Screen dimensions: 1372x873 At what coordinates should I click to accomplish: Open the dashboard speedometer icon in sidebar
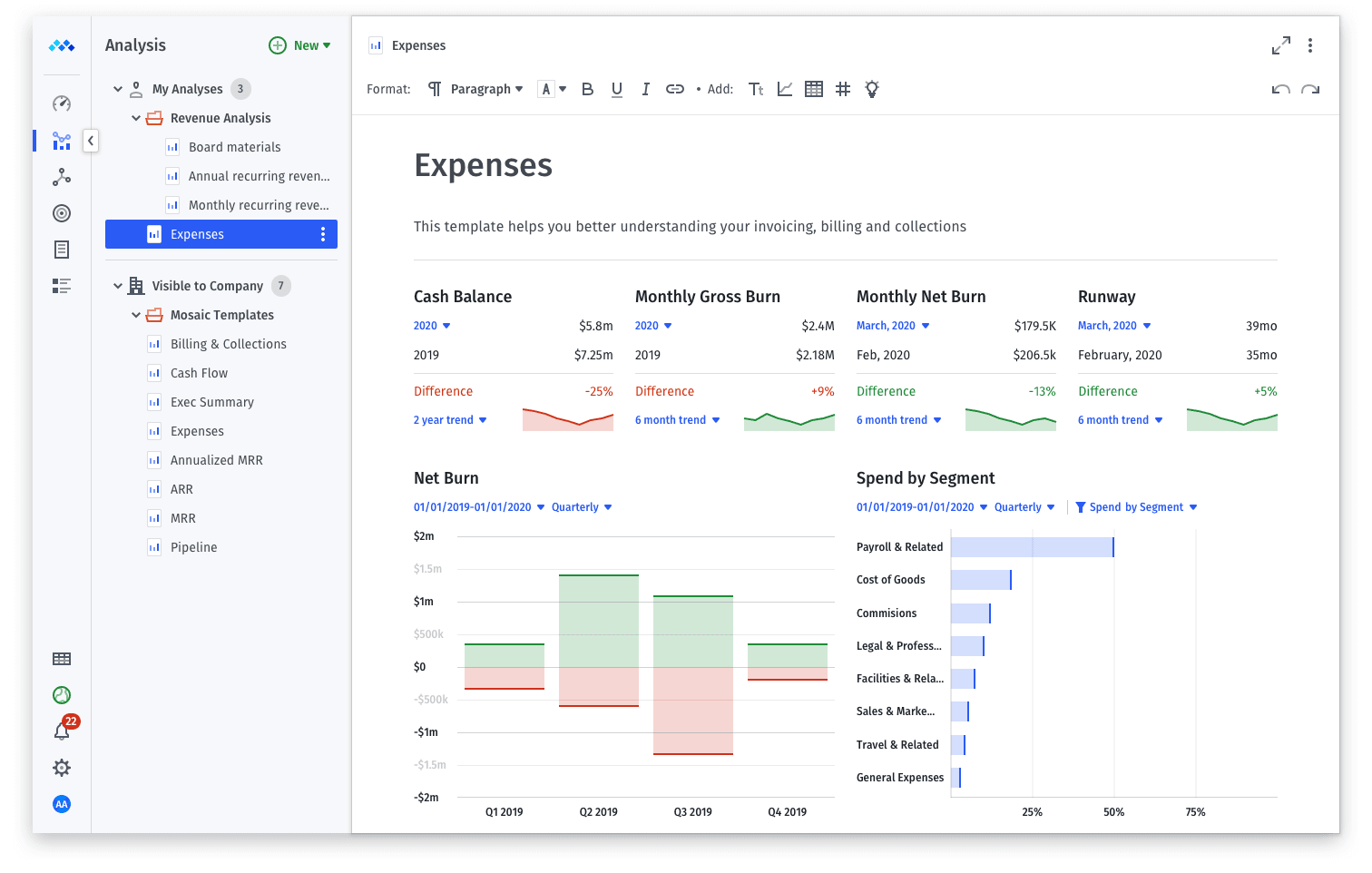[x=61, y=103]
